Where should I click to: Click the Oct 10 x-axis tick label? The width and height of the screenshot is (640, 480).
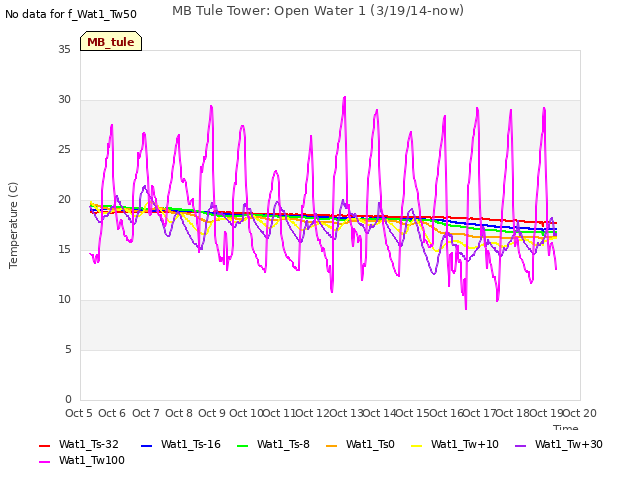[x=246, y=413]
